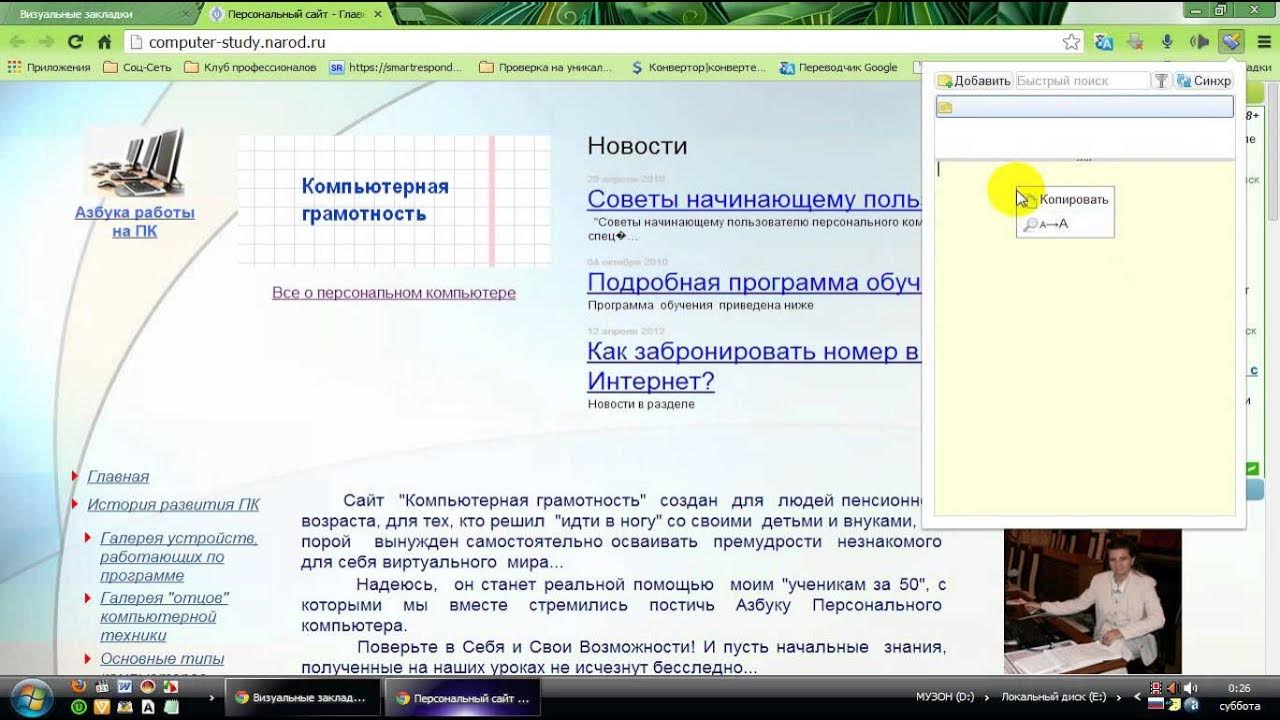The width and height of the screenshot is (1280, 720).
Task: Open Персональный сайт taskbar window button
Action: point(464,698)
